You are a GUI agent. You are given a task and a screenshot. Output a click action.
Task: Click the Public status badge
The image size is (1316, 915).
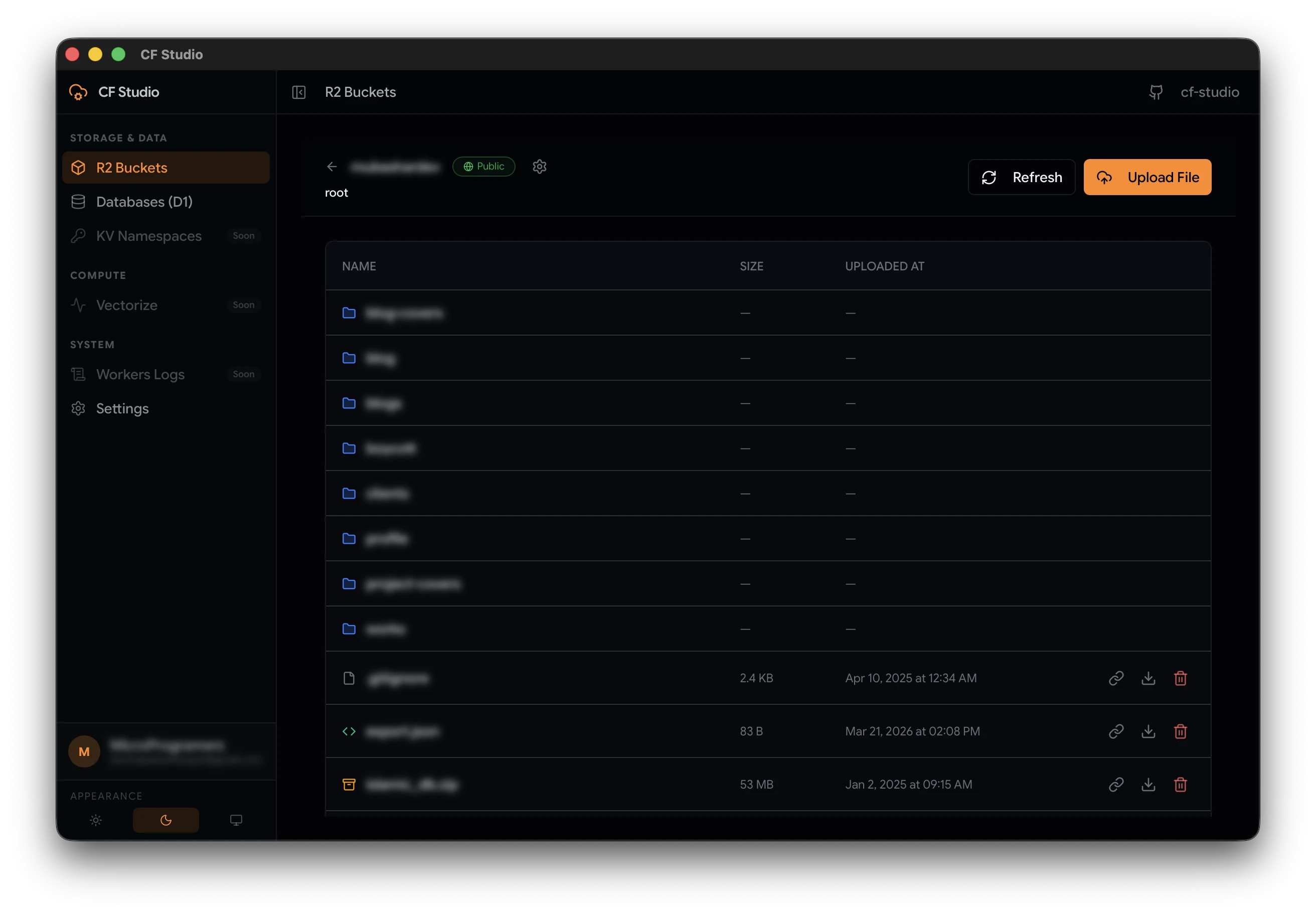pos(484,166)
